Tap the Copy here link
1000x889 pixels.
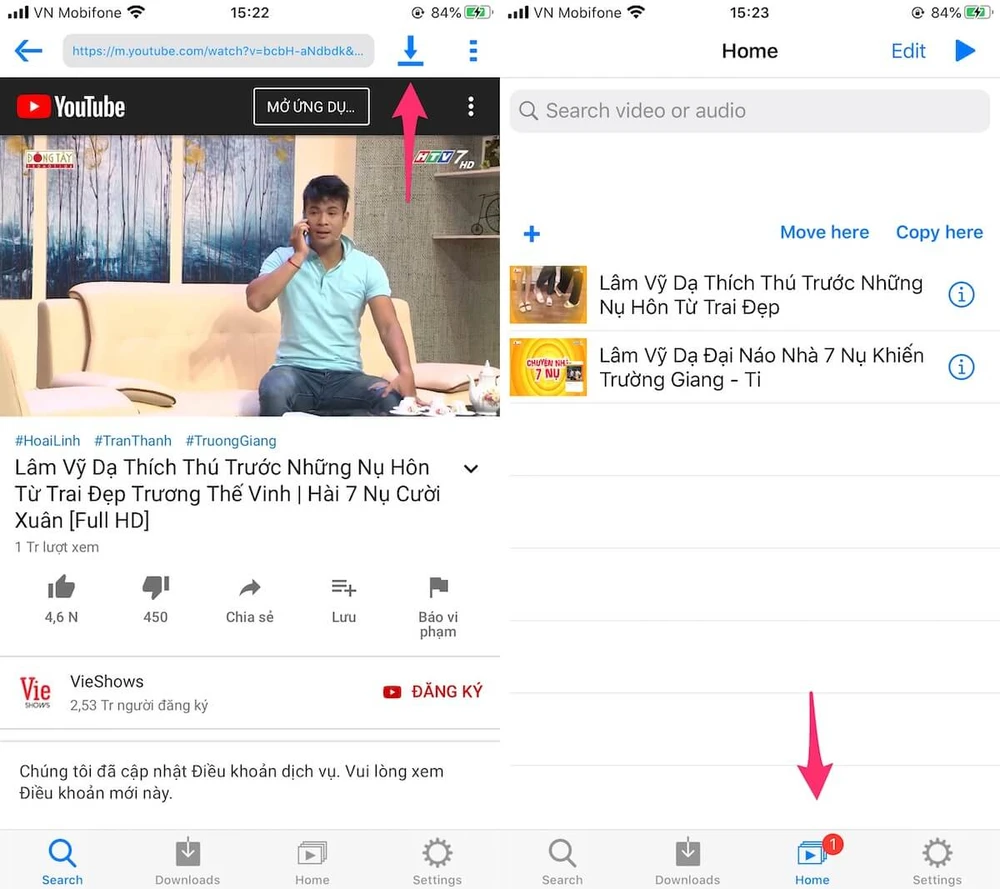point(939,232)
